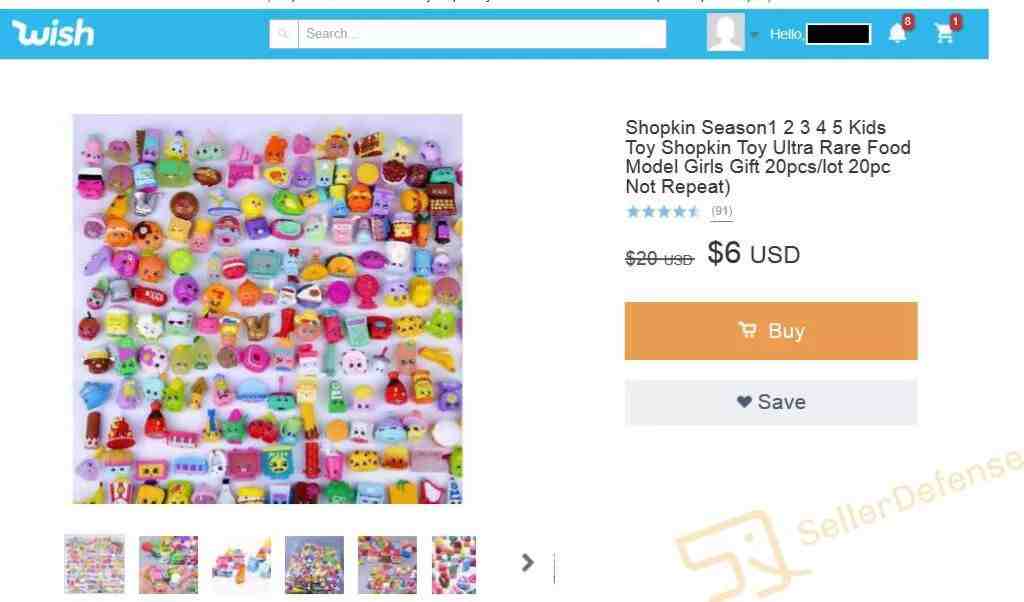Select the second product thumbnail
Image resolution: width=1024 pixels, height=602 pixels.
(168, 565)
